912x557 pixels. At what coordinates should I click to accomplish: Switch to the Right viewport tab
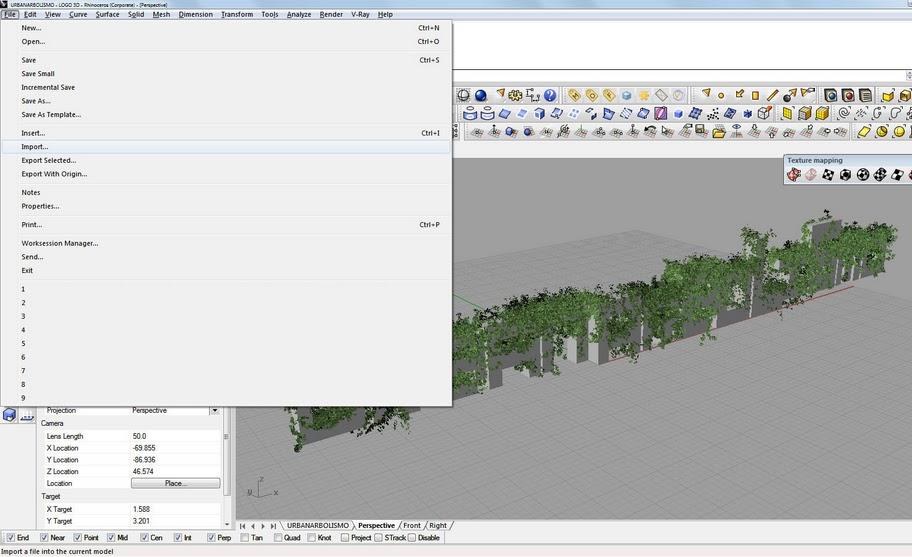coord(438,526)
